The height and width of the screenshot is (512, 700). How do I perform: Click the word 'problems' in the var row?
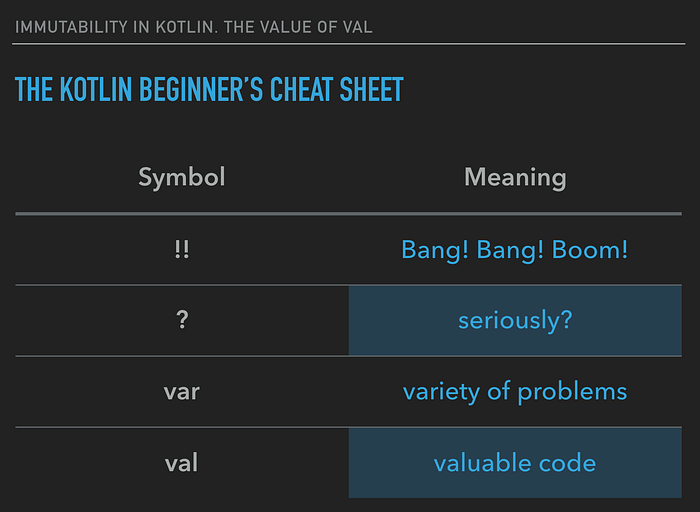click(x=572, y=392)
